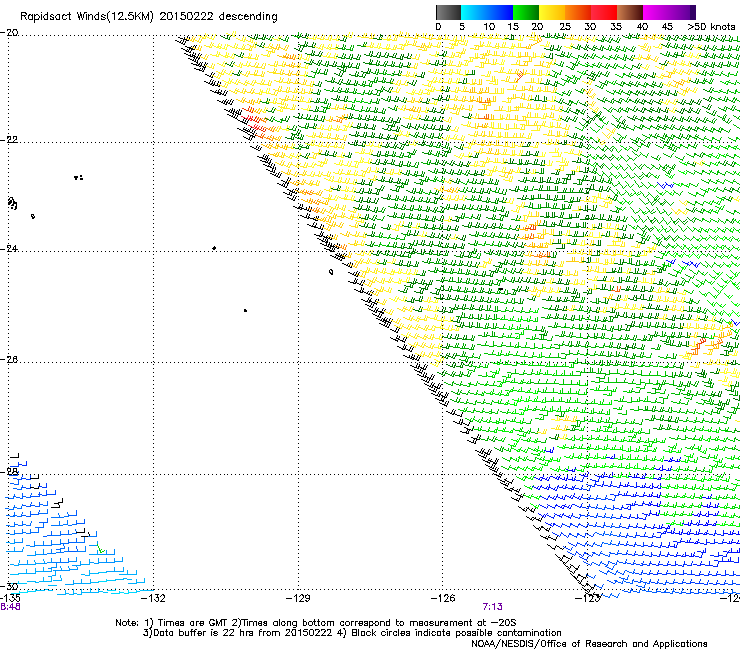The height and width of the screenshot is (650, 740).
Task: Select the '-22' latitude axis label
Action: (9, 140)
